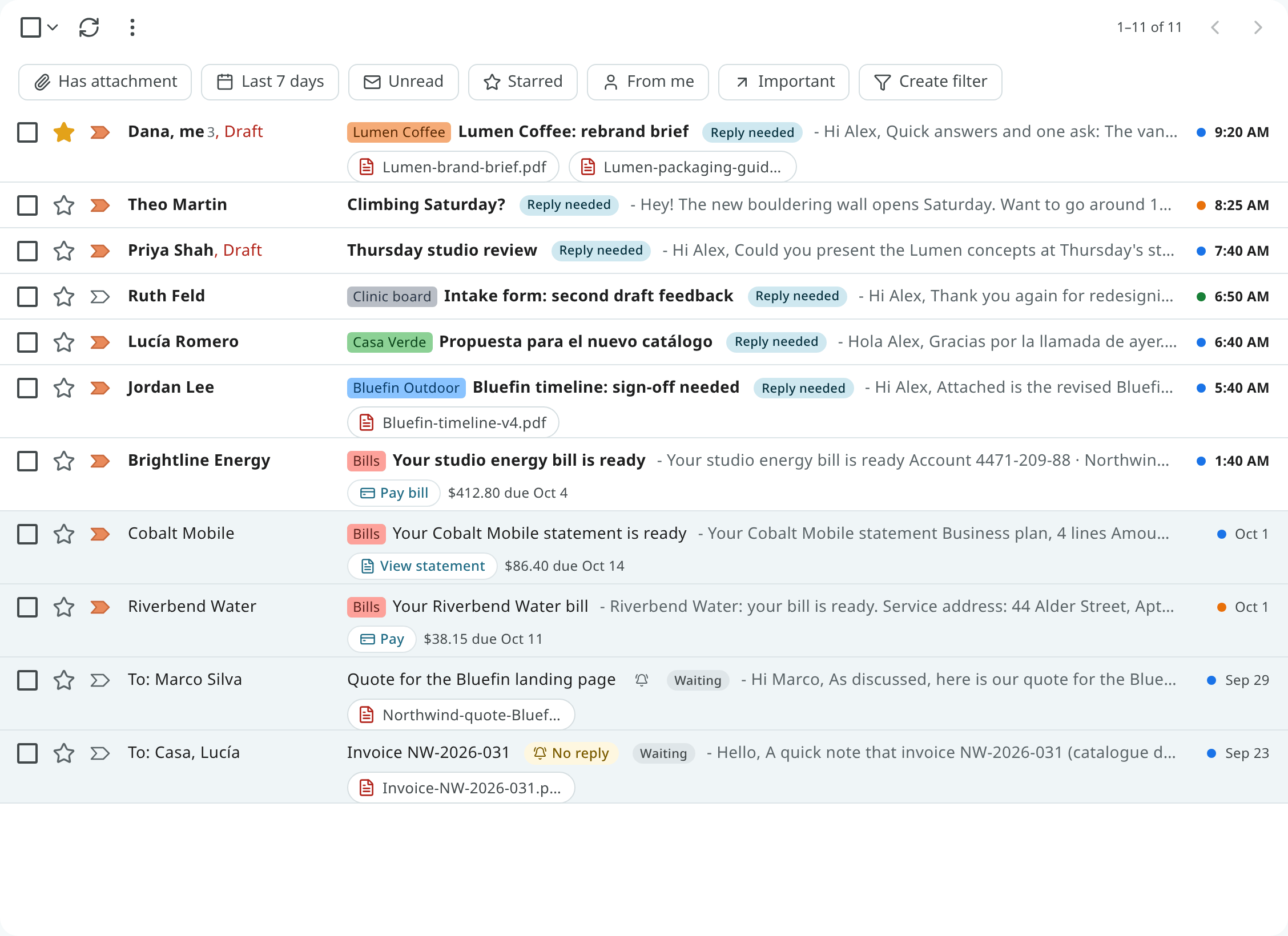Select the Brightline Energy email checkbox
Image resolution: width=1288 pixels, height=936 pixels.
pyautogui.click(x=27, y=461)
